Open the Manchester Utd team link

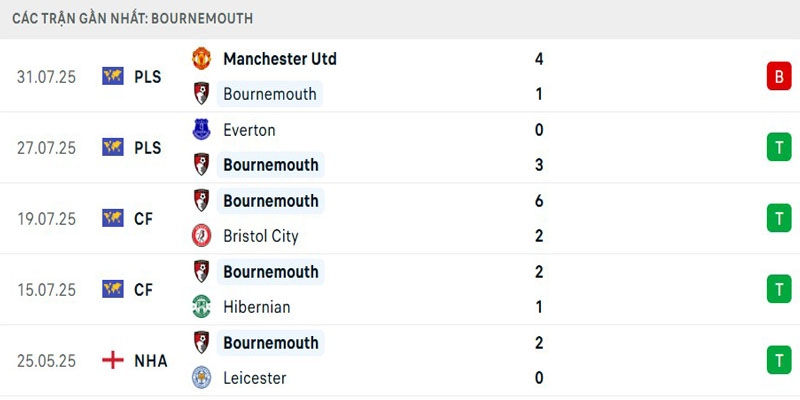coord(279,59)
